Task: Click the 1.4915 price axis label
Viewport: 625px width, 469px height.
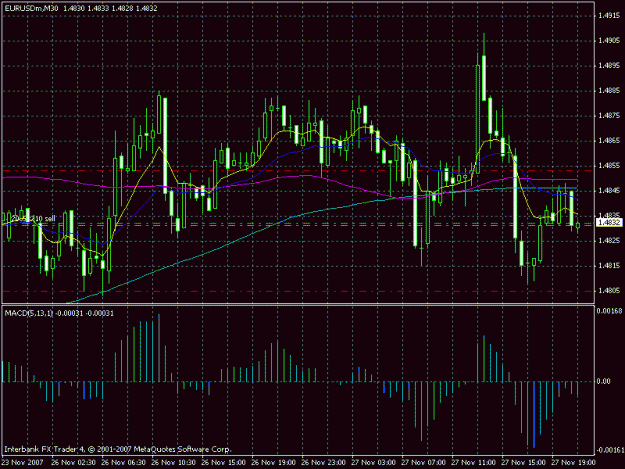Action: (x=609, y=16)
